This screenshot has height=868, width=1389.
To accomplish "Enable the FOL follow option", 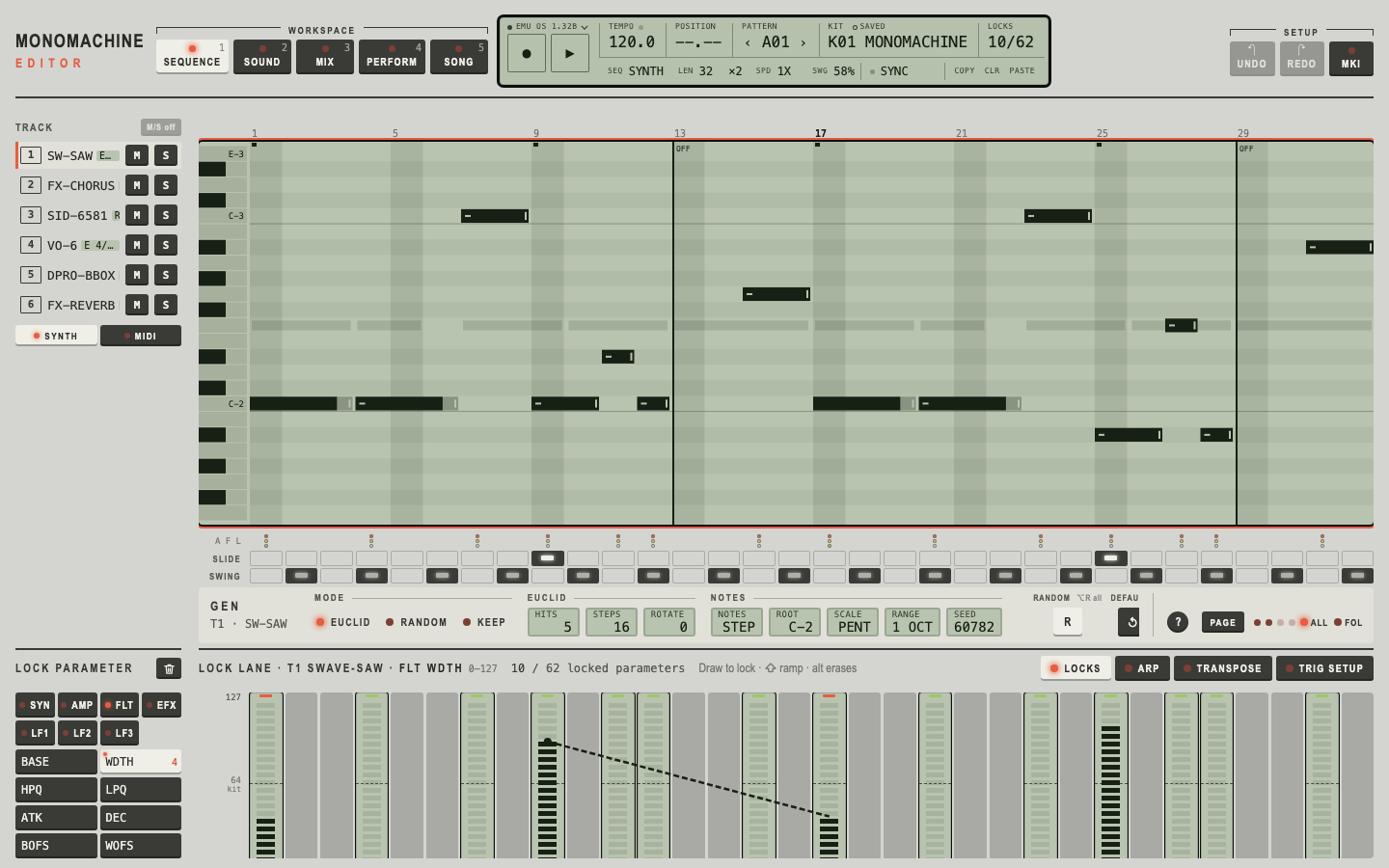I will [1348, 623].
